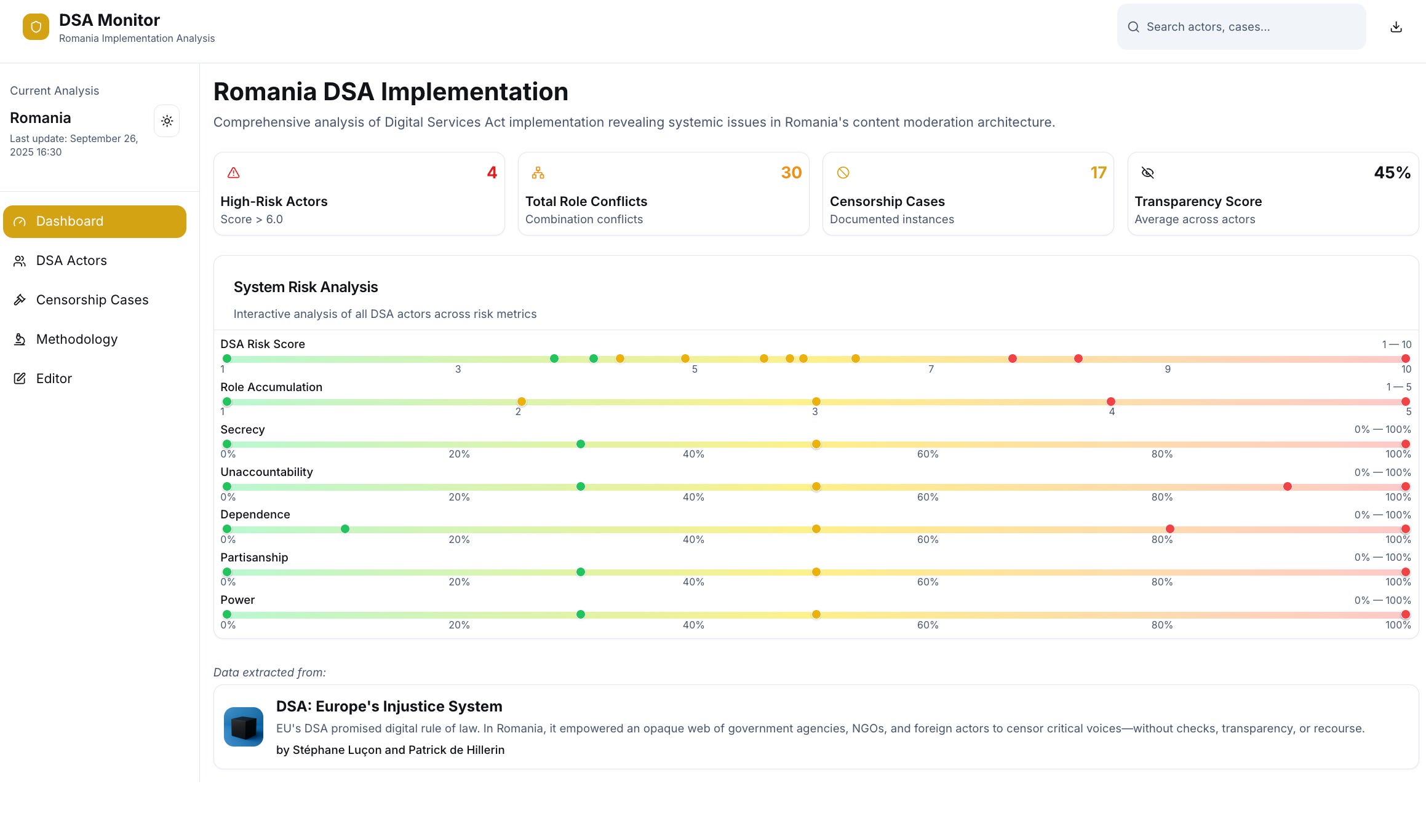
Task: Click the rightmost red dot on DSA Risk Score
Action: click(x=1406, y=359)
